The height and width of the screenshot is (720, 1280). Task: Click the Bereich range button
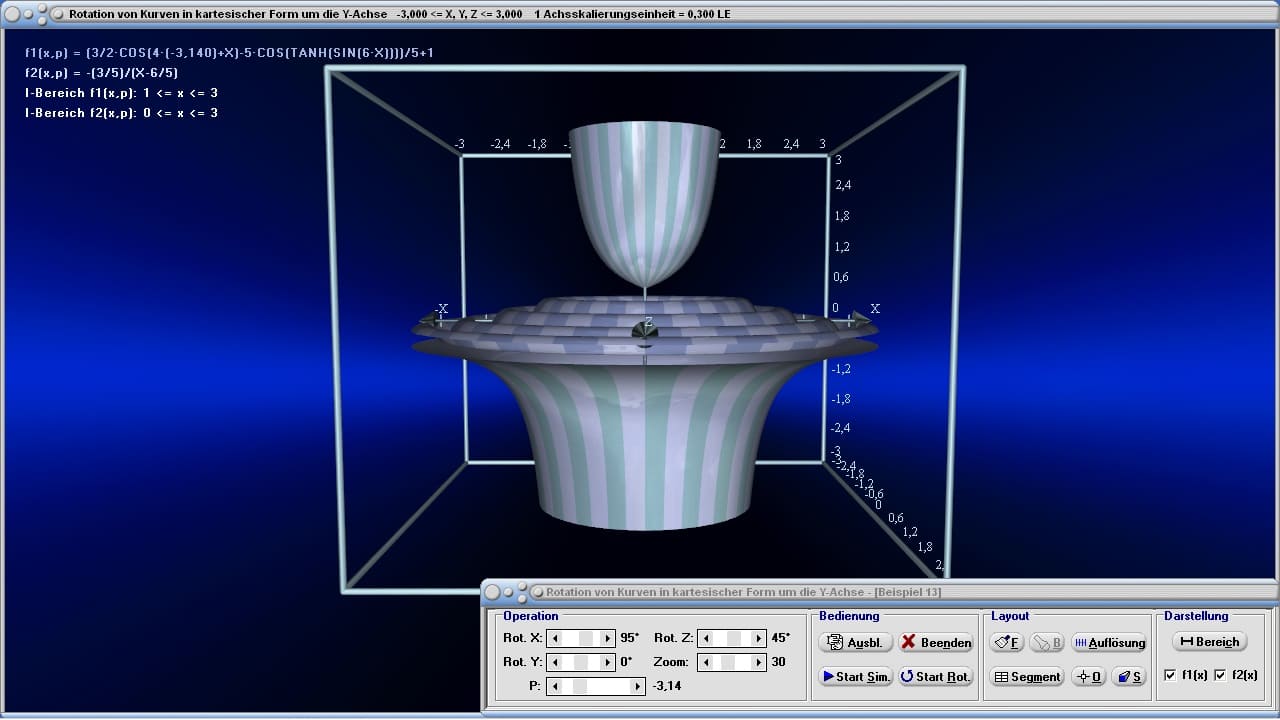[x=1209, y=642]
